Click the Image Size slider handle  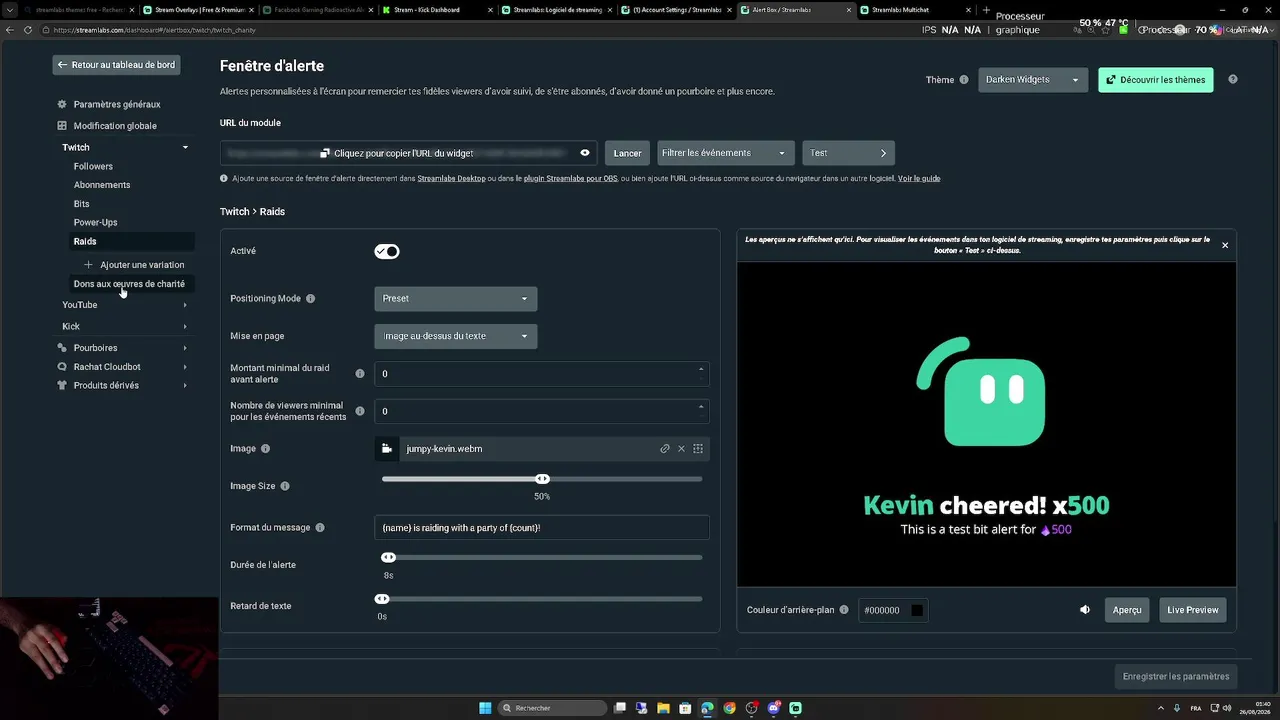pyautogui.click(x=542, y=479)
